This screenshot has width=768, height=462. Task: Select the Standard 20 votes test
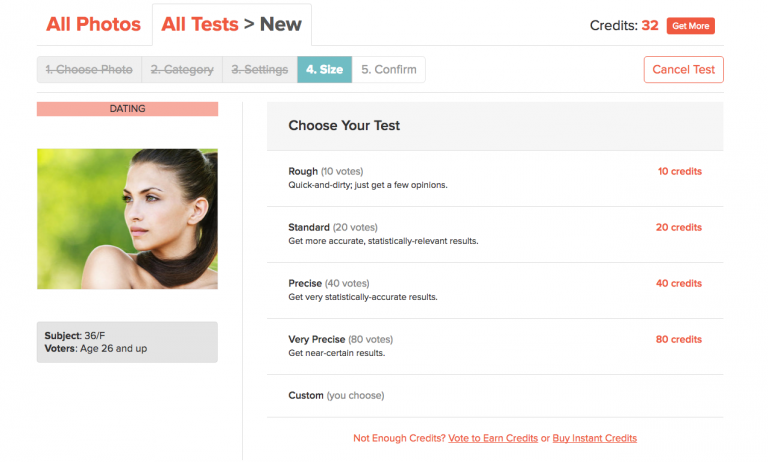coord(494,234)
